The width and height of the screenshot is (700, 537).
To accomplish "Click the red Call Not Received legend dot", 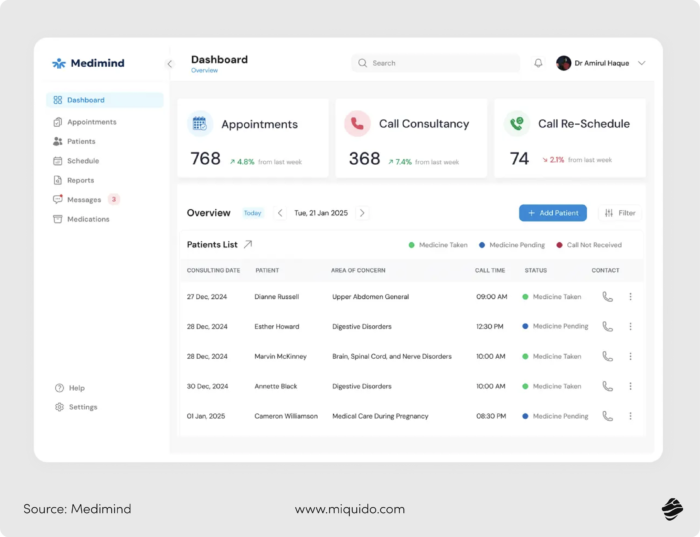I will pos(559,245).
